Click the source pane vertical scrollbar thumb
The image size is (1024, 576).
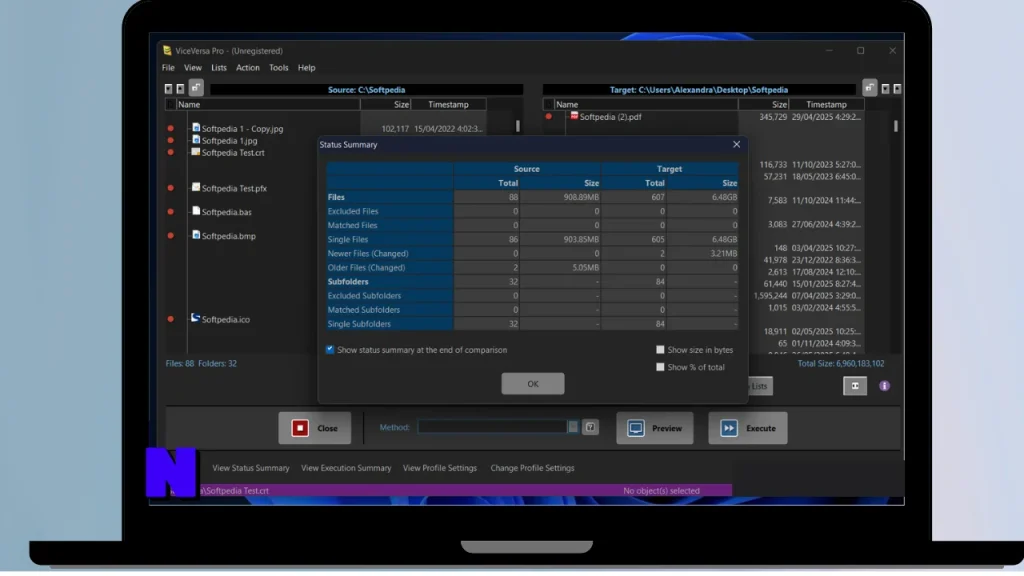[x=518, y=125]
